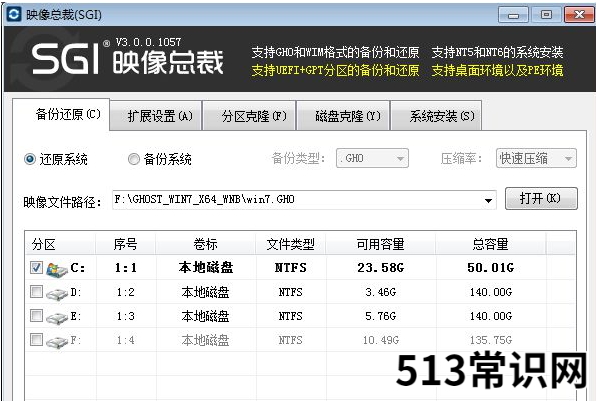Expand the image file path dropdown arrow

click(488, 200)
